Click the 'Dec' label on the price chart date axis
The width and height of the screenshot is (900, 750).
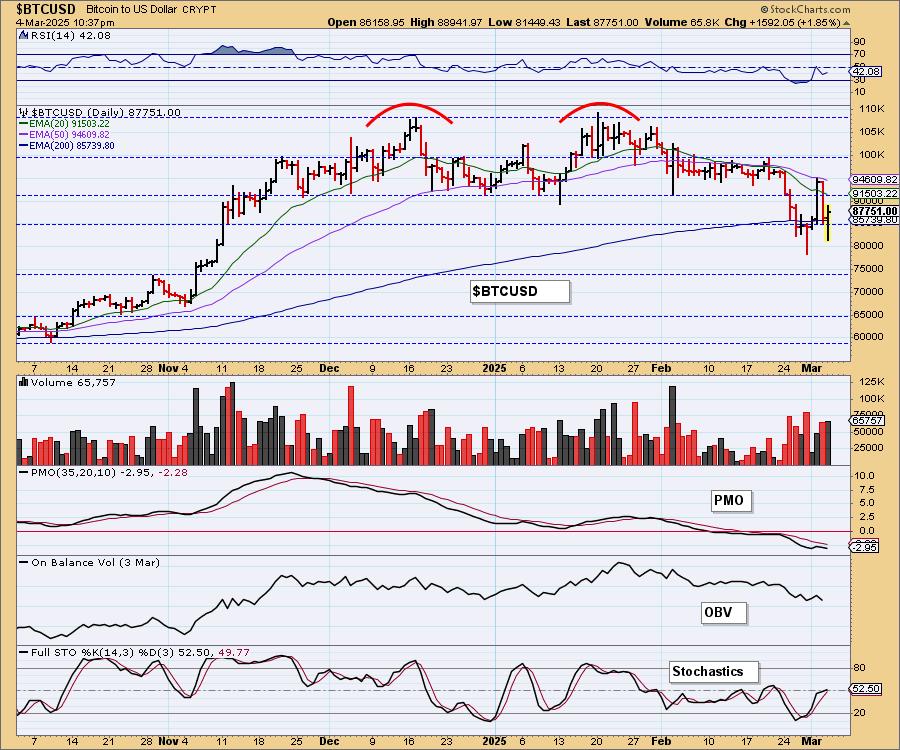coord(329,368)
